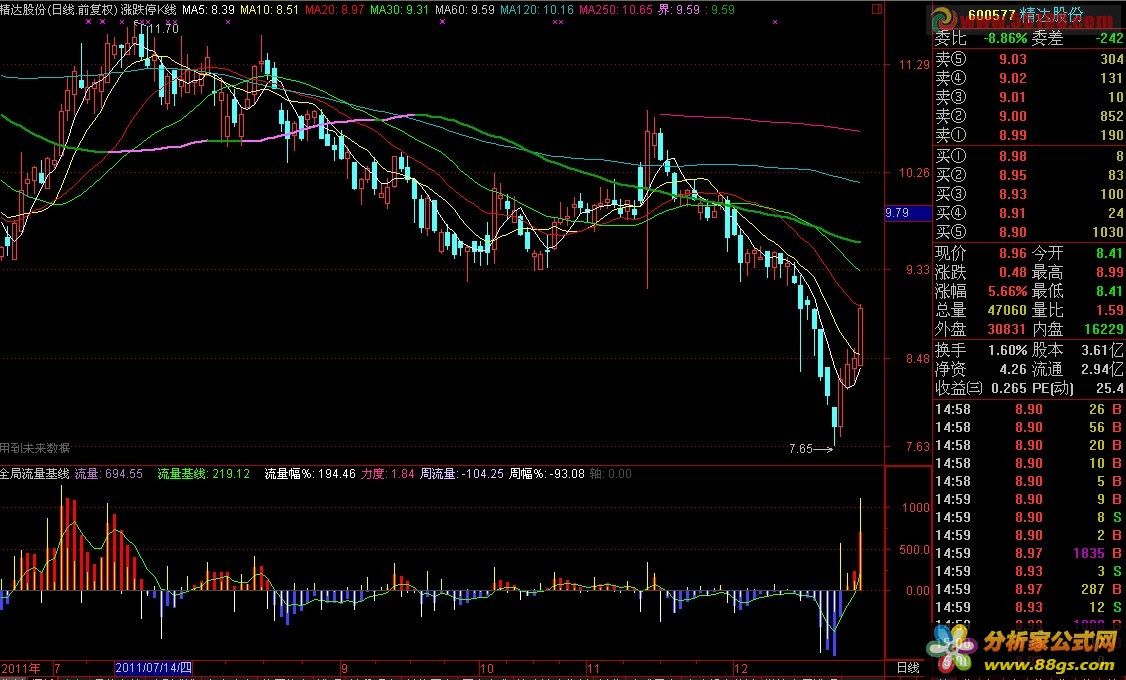Image resolution: width=1126 pixels, height=680 pixels.
Task: Click the 卖⑤ ask row at 9.03
Action: [1029, 59]
